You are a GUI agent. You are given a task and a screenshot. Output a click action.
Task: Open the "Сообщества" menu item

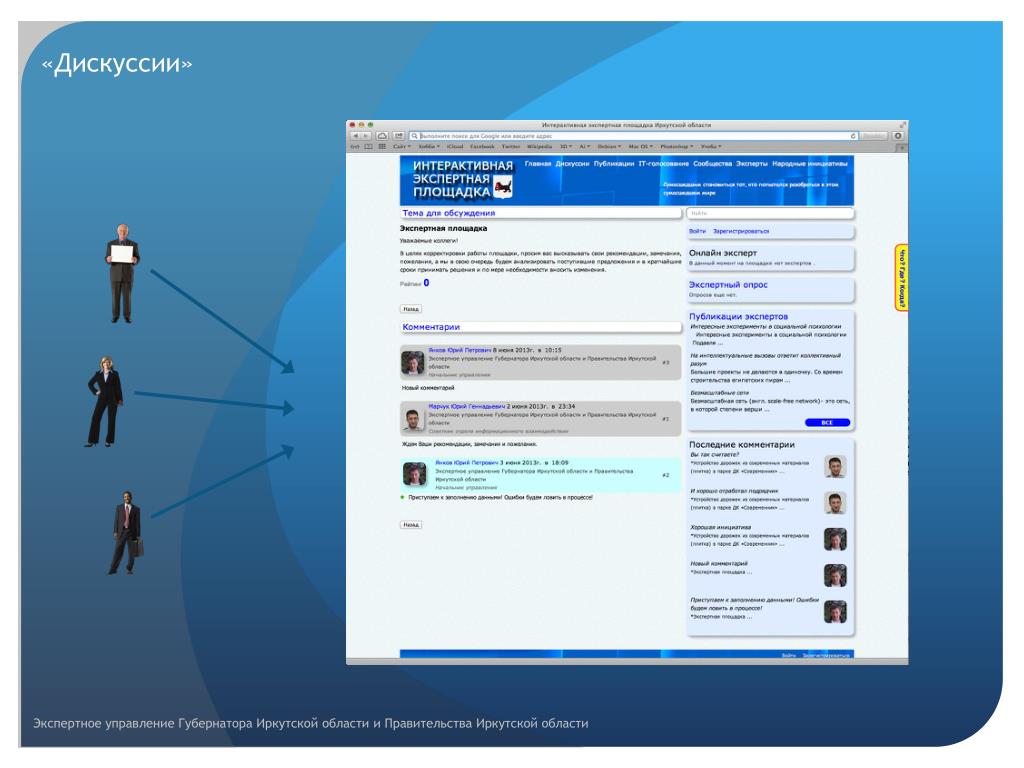tap(712, 163)
